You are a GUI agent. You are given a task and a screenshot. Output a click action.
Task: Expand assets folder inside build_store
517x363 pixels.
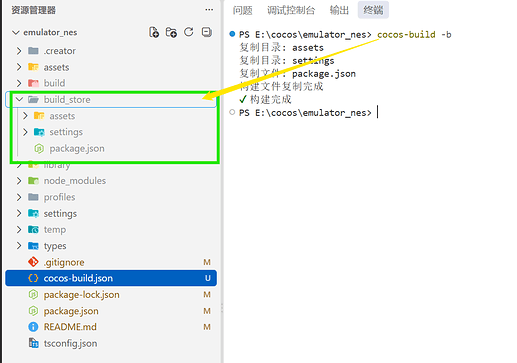coord(25,116)
